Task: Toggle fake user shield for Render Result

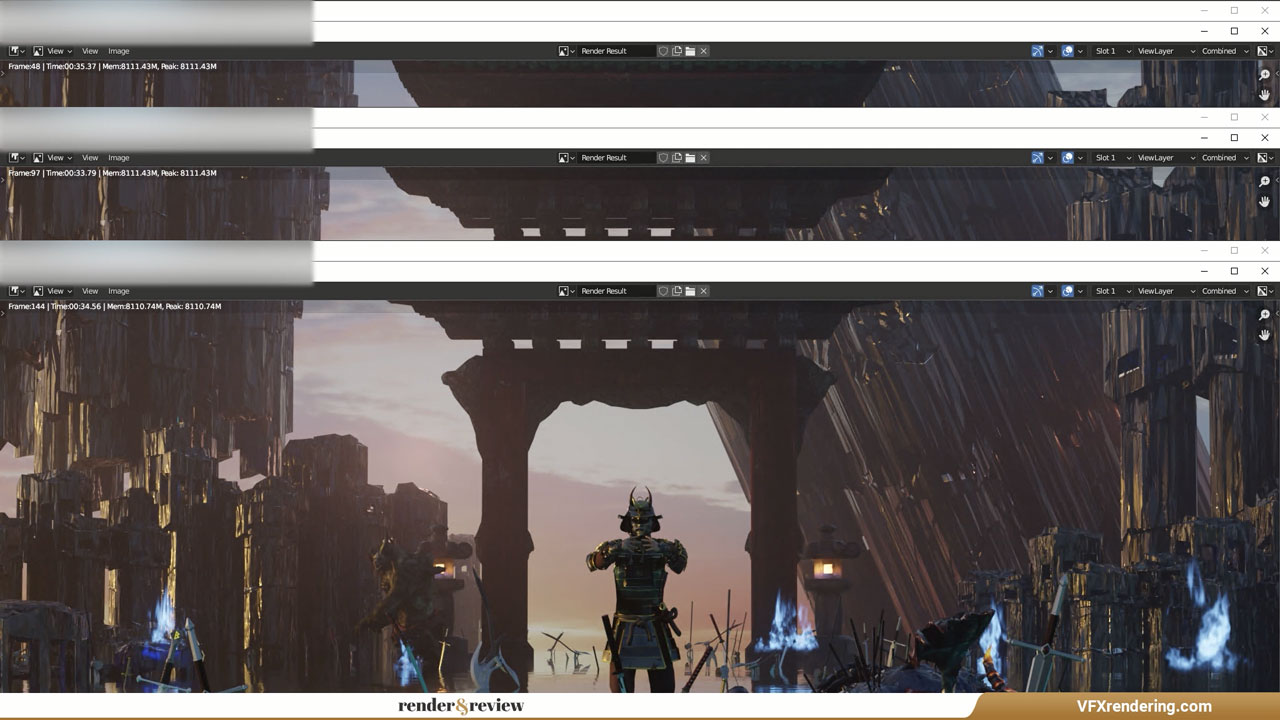Action: pyautogui.click(x=663, y=291)
